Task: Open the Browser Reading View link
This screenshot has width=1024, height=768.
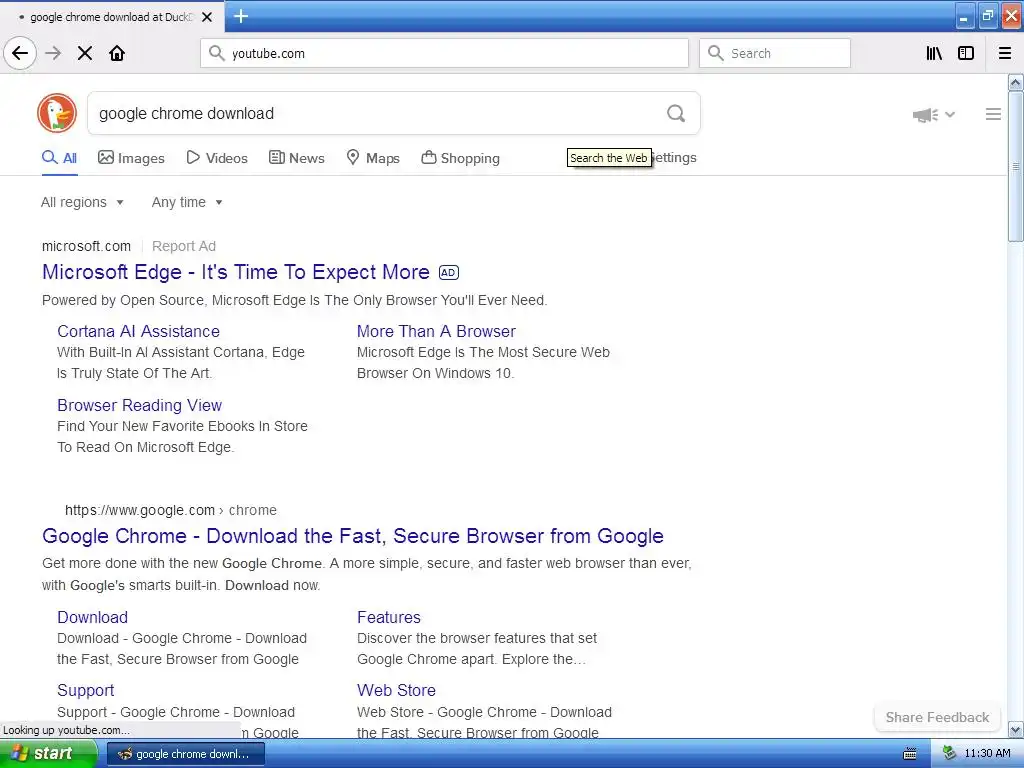Action: coord(140,405)
